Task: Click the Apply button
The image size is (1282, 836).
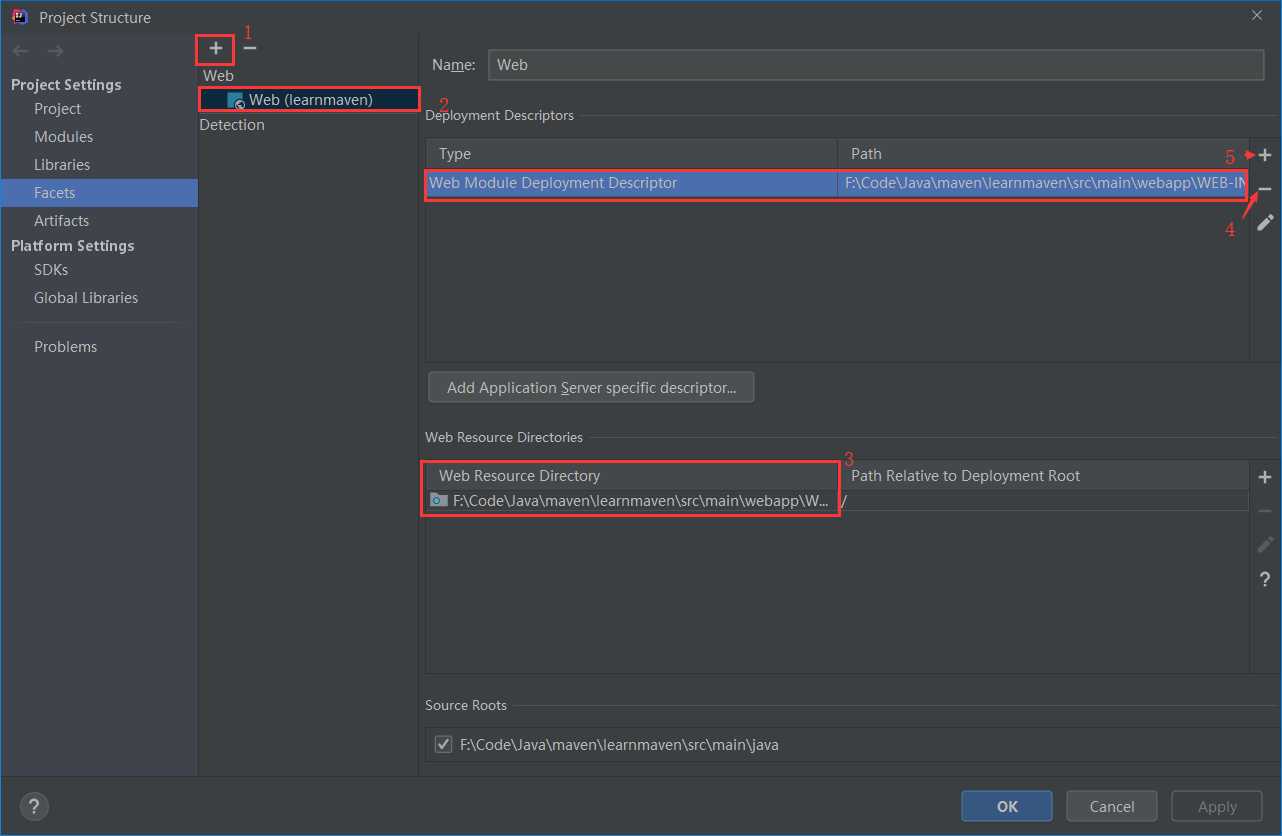Action: pyautogui.click(x=1217, y=806)
